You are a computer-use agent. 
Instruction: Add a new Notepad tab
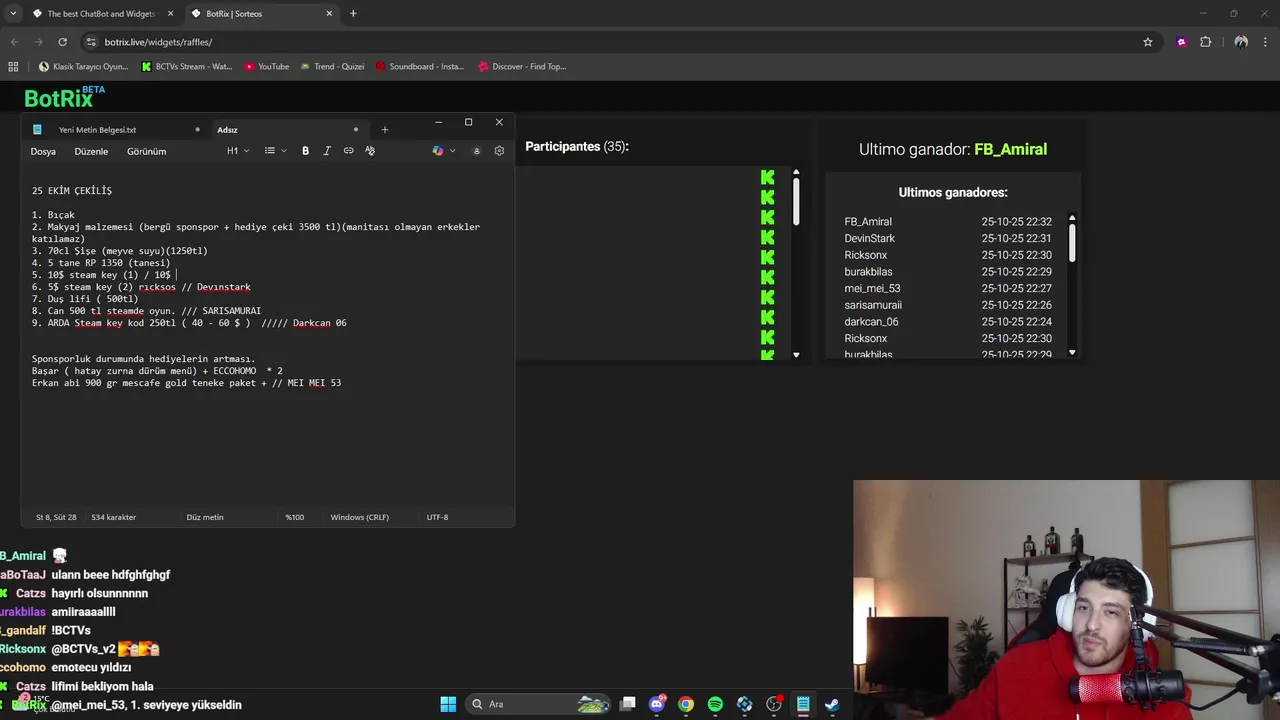[384, 129]
